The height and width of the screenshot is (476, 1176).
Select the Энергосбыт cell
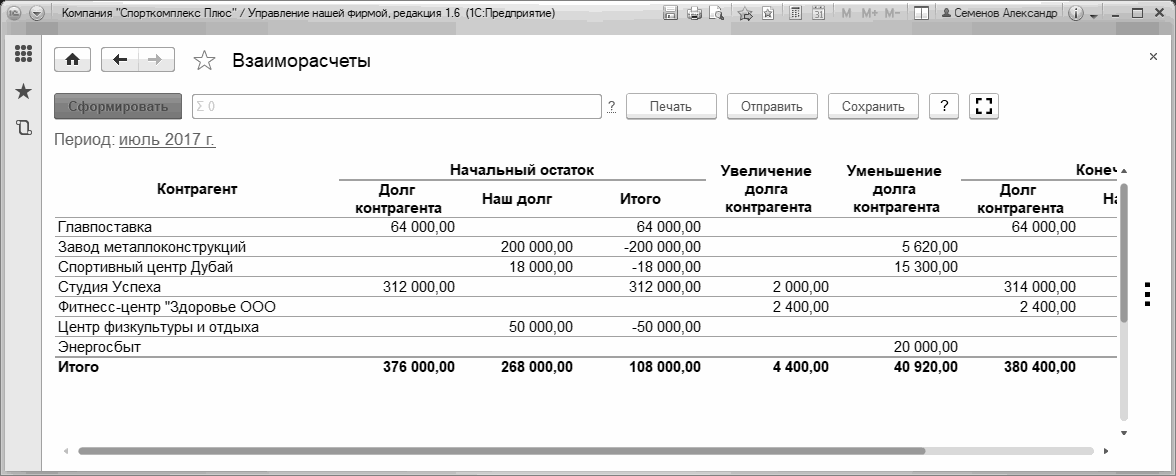click(x=99, y=347)
